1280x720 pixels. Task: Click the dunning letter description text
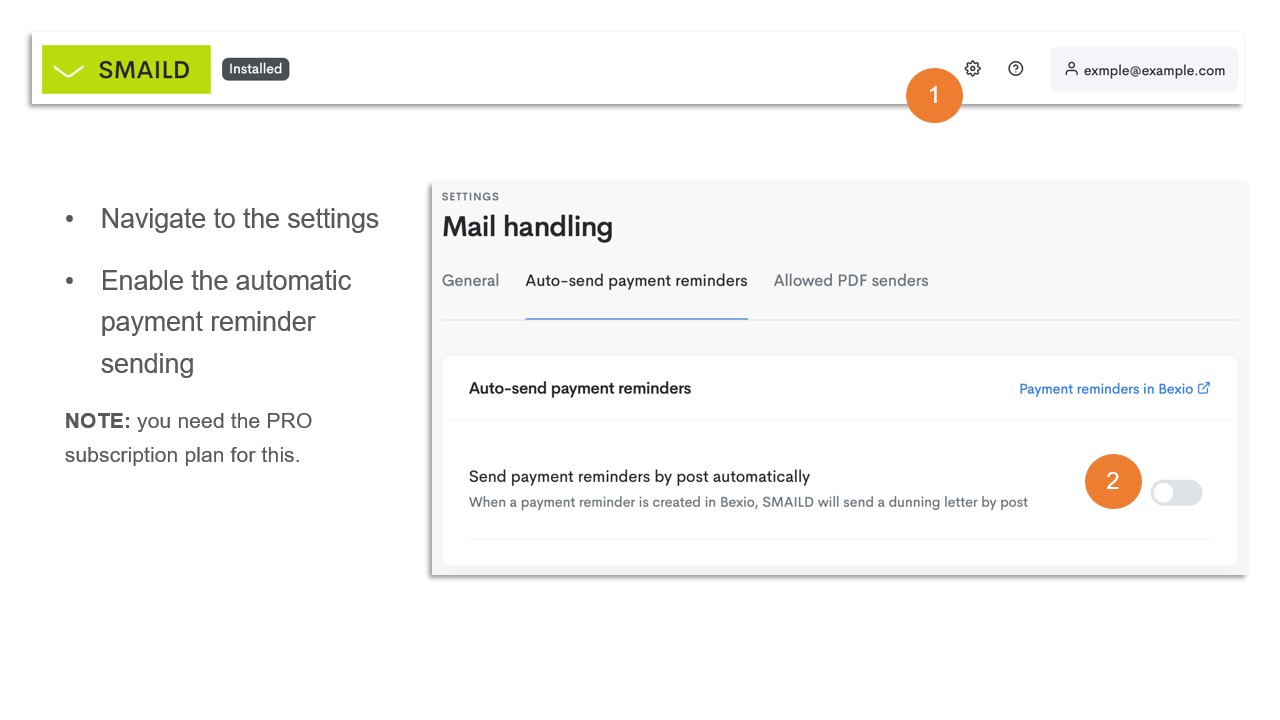click(x=748, y=502)
